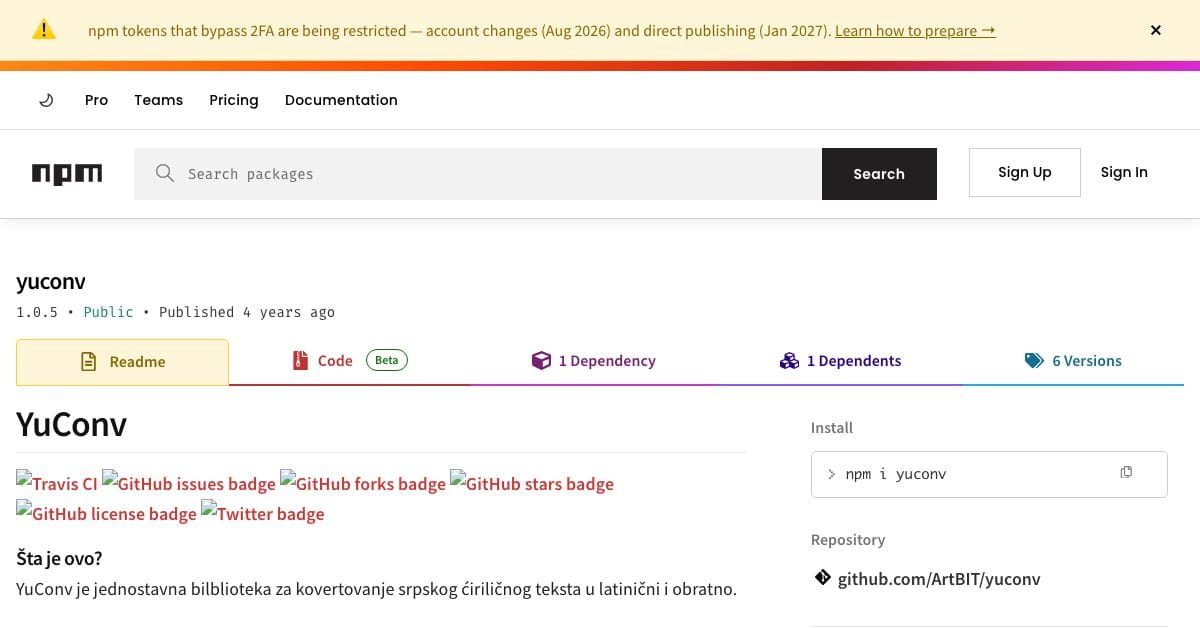Click the magnifying glass search icon
This screenshot has height=628, width=1200.
coord(165,174)
